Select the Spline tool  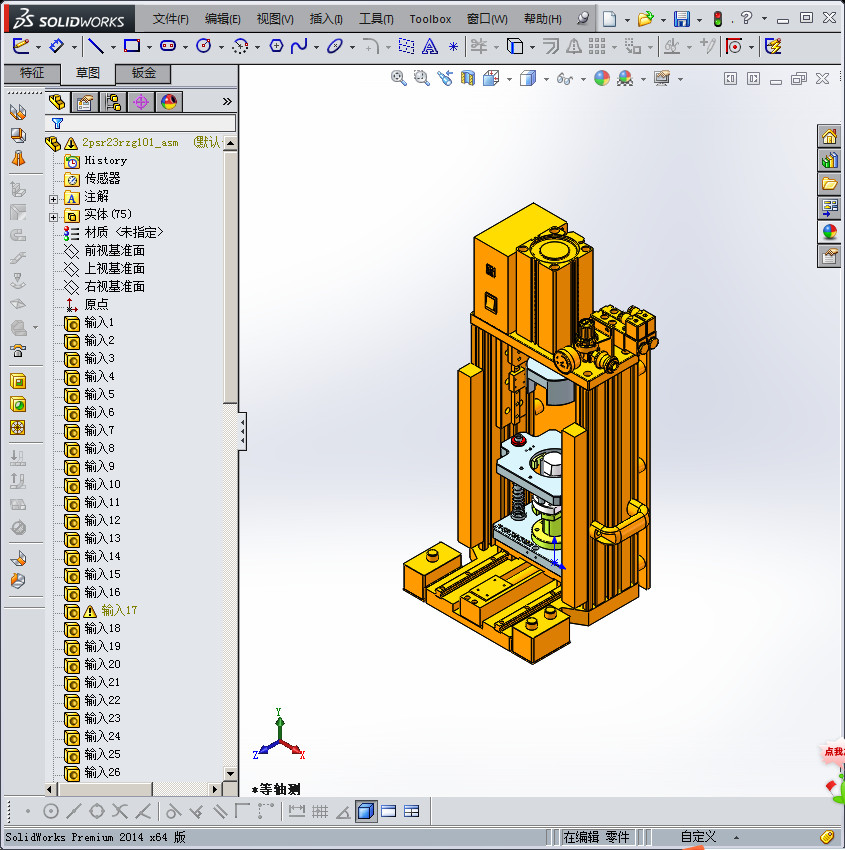tap(299, 46)
